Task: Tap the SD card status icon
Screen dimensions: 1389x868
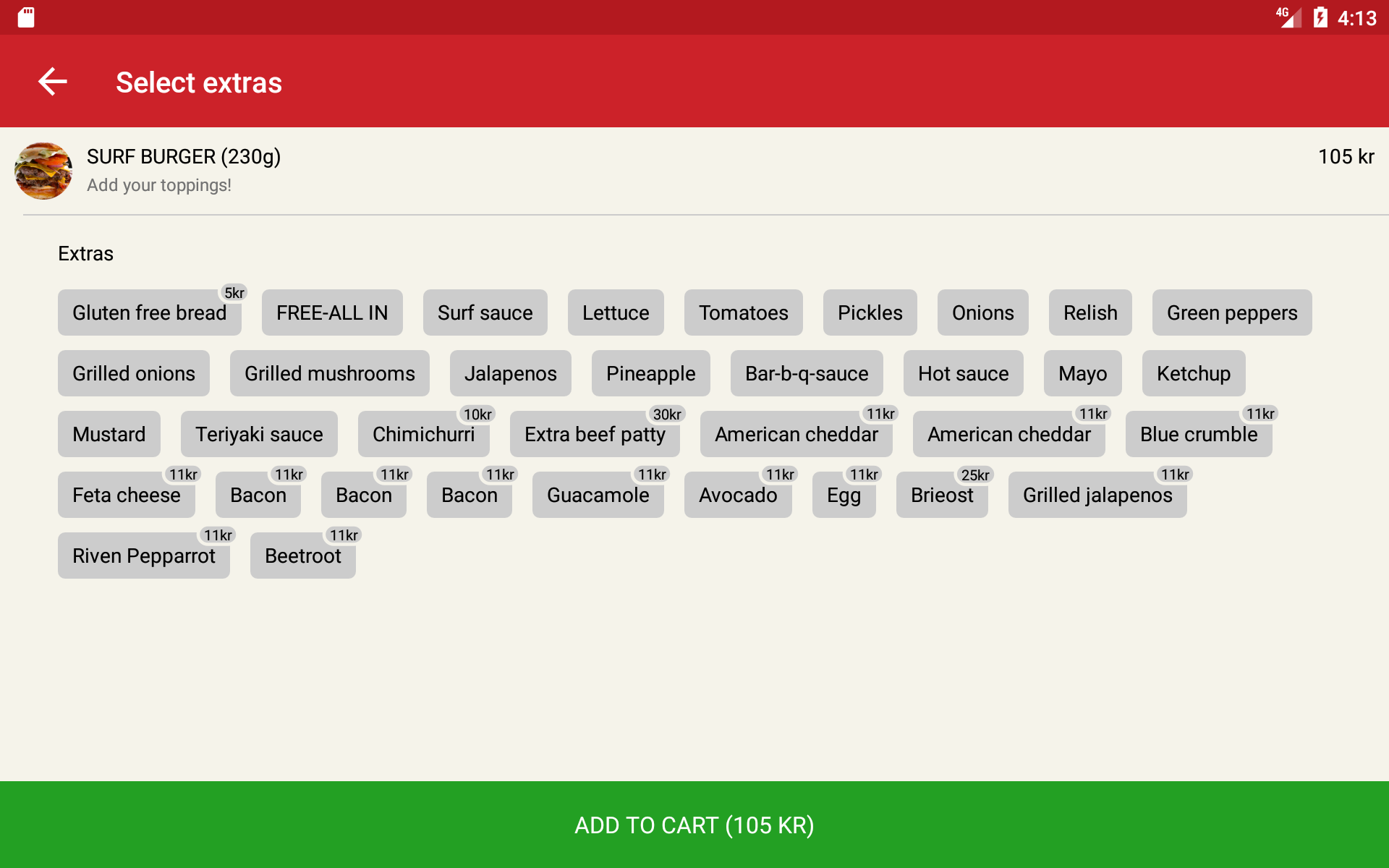Action: (x=26, y=17)
